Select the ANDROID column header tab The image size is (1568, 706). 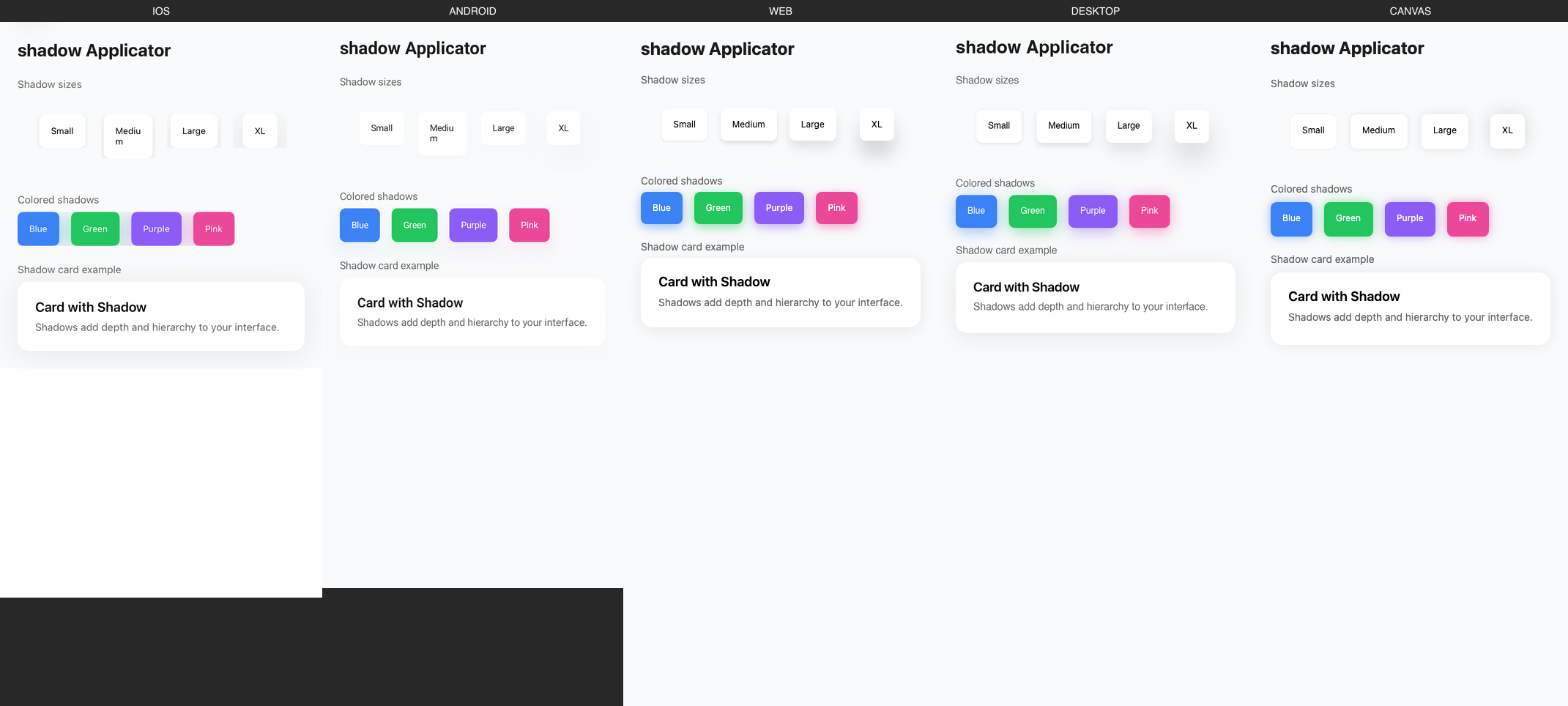tap(472, 11)
